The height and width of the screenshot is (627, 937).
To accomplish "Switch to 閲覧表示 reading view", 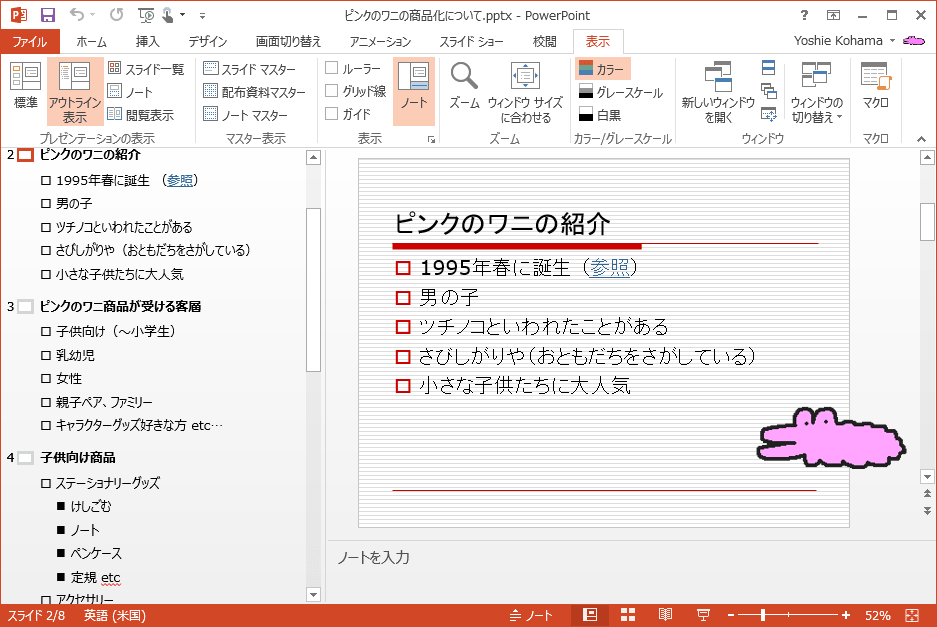I will (x=141, y=115).
